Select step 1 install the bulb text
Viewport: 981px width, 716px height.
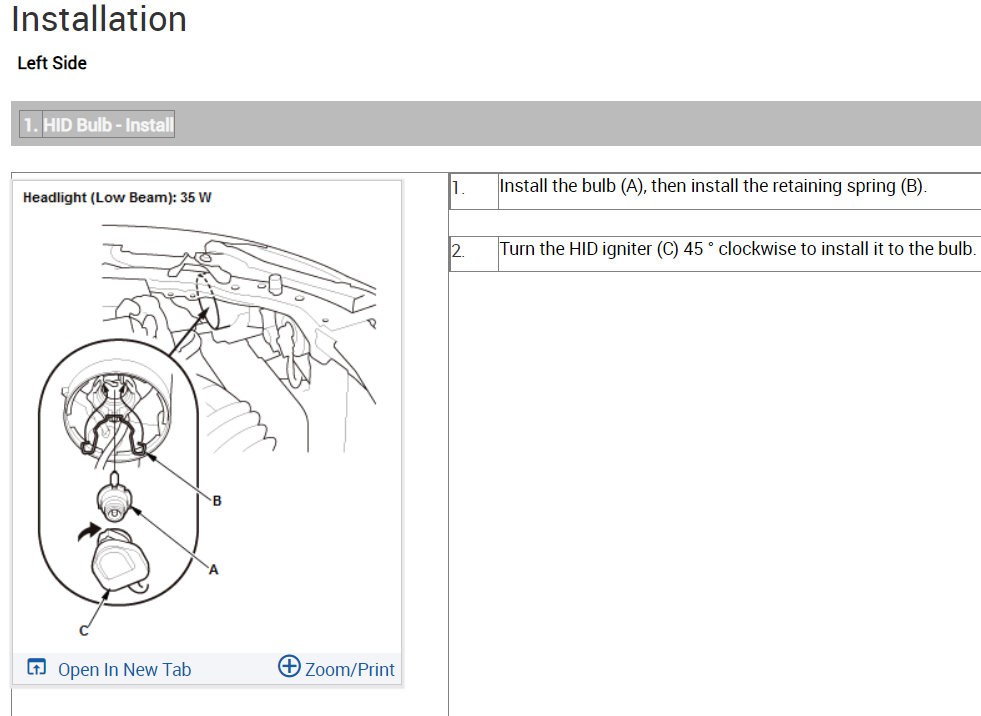pyautogui.click(x=713, y=186)
